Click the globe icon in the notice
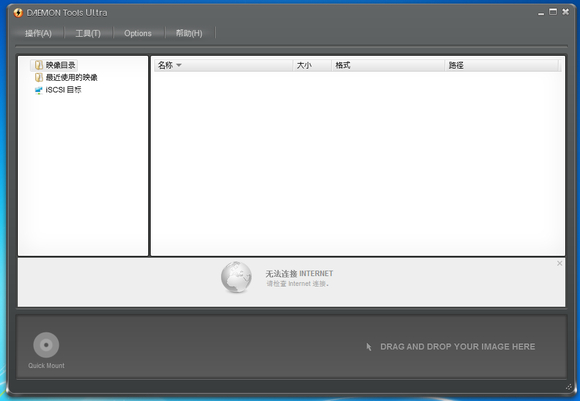This screenshot has height=401, width=580. coord(236,277)
